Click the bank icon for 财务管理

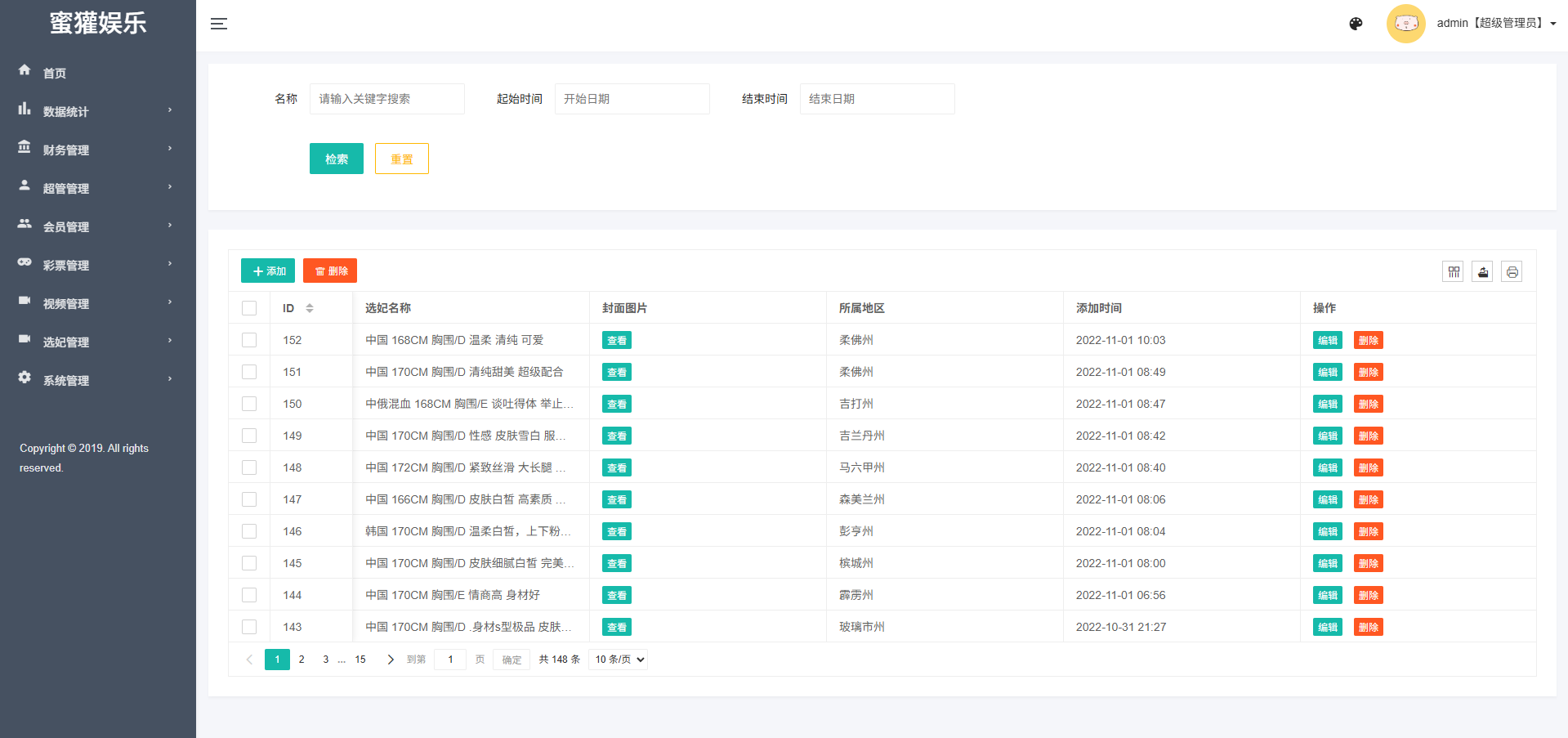(x=25, y=147)
